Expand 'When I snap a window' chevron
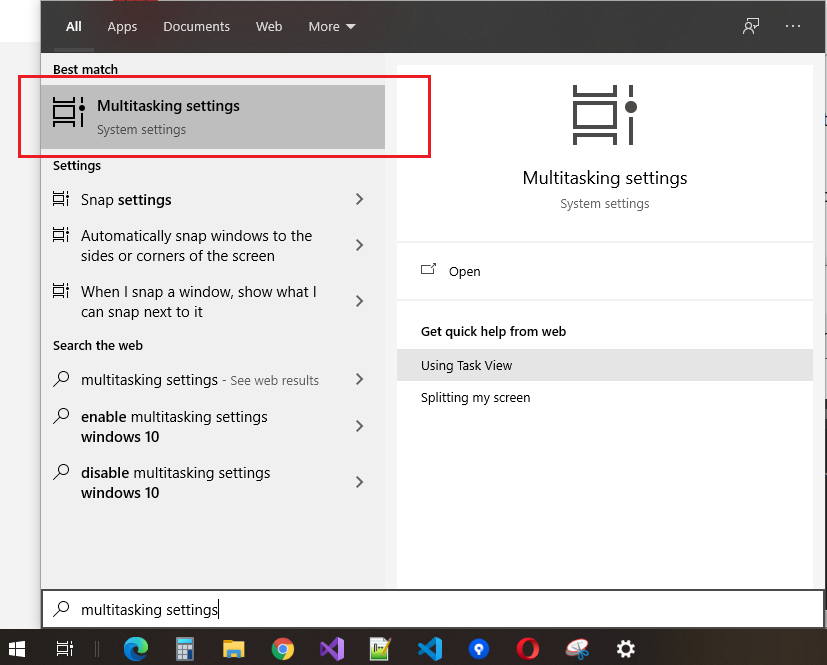 pos(360,301)
